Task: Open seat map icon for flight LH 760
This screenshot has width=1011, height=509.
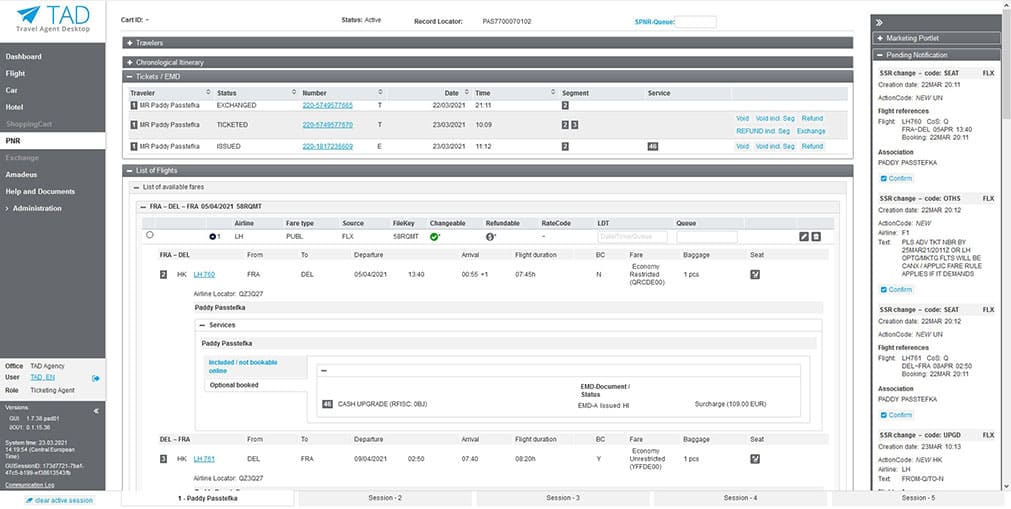Action: pyautogui.click(x=755, y=274)
